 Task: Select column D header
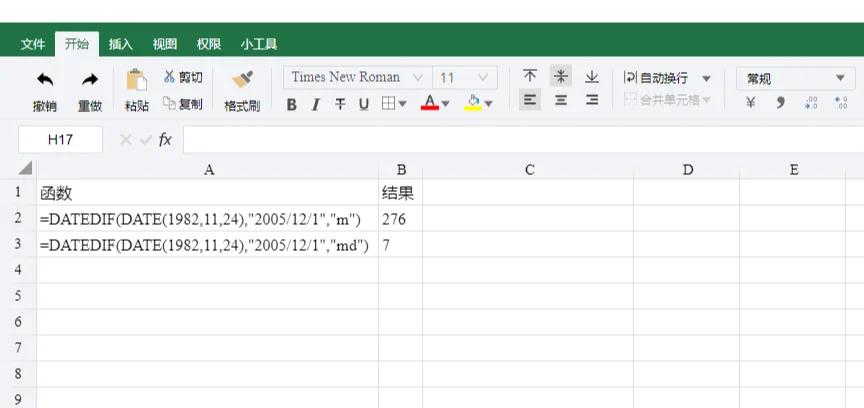(687, 169)
